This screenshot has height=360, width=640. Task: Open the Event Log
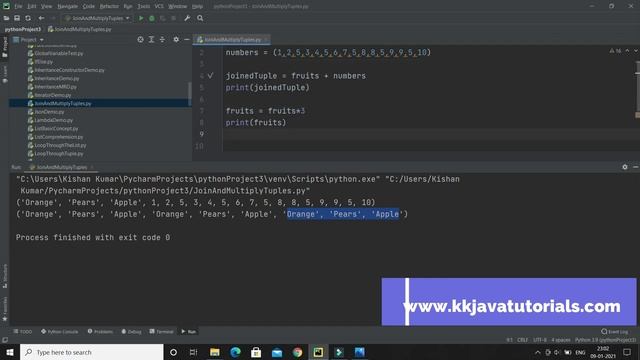[615, 331]
